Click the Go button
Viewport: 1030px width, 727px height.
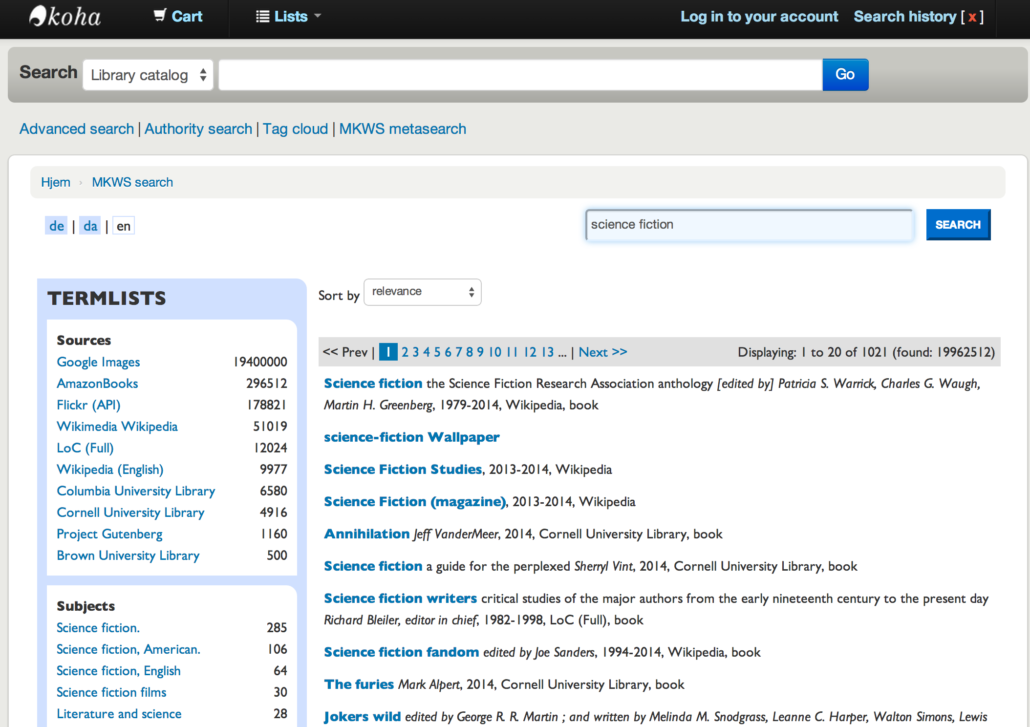click(x=845, y=75)
